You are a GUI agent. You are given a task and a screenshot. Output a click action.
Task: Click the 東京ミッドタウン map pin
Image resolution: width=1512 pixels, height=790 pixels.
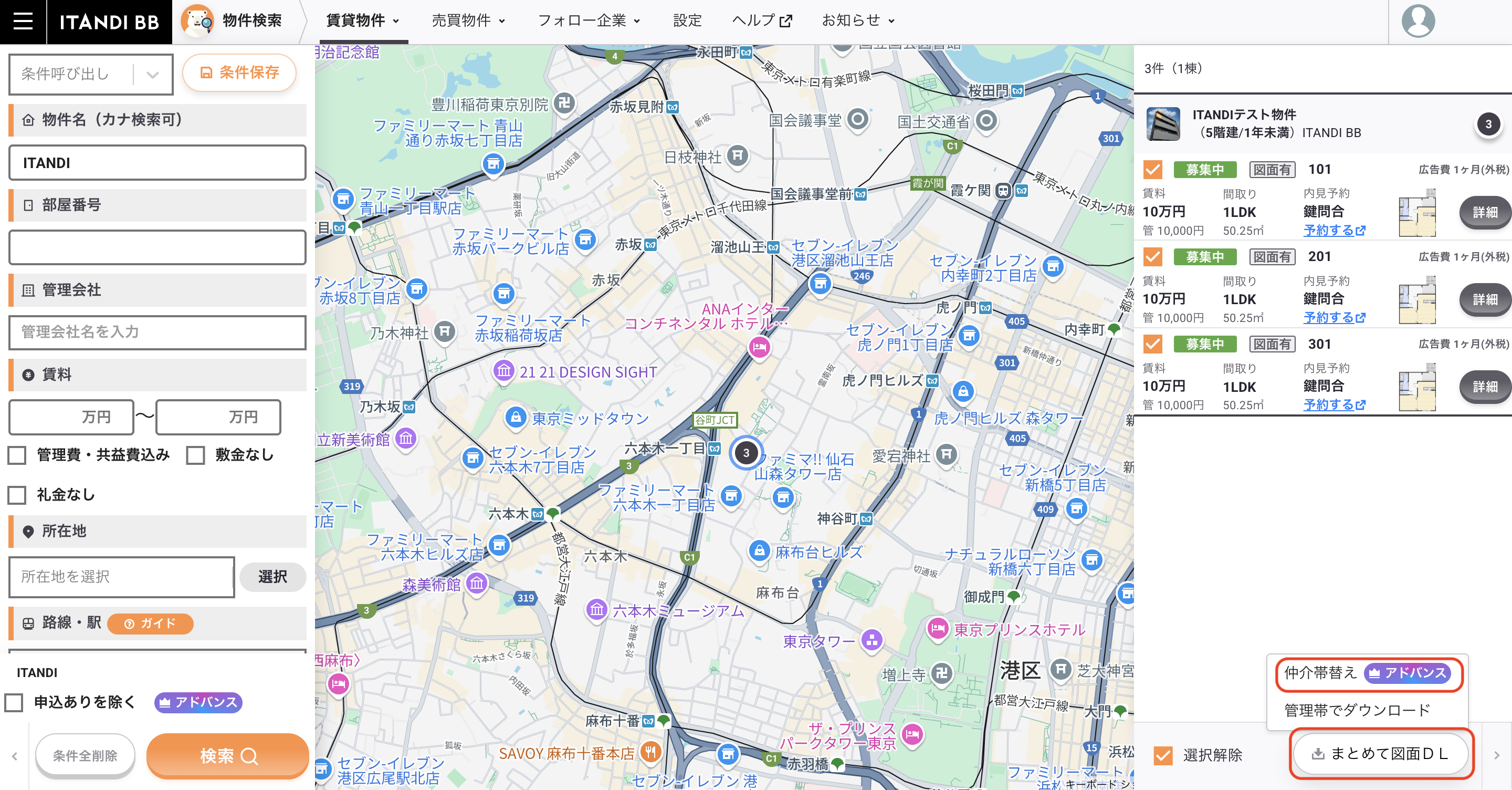[x=516, y=418]
